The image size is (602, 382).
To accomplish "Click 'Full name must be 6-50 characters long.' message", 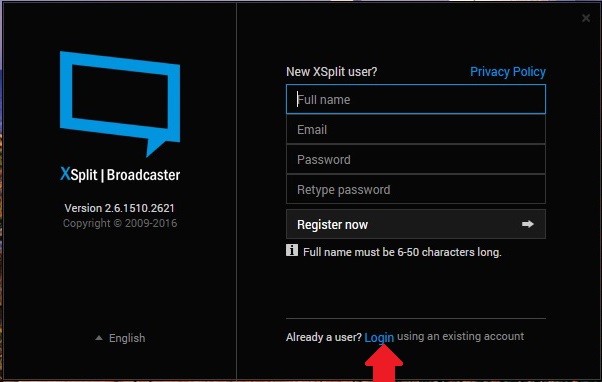I will (x=402, y=252).
